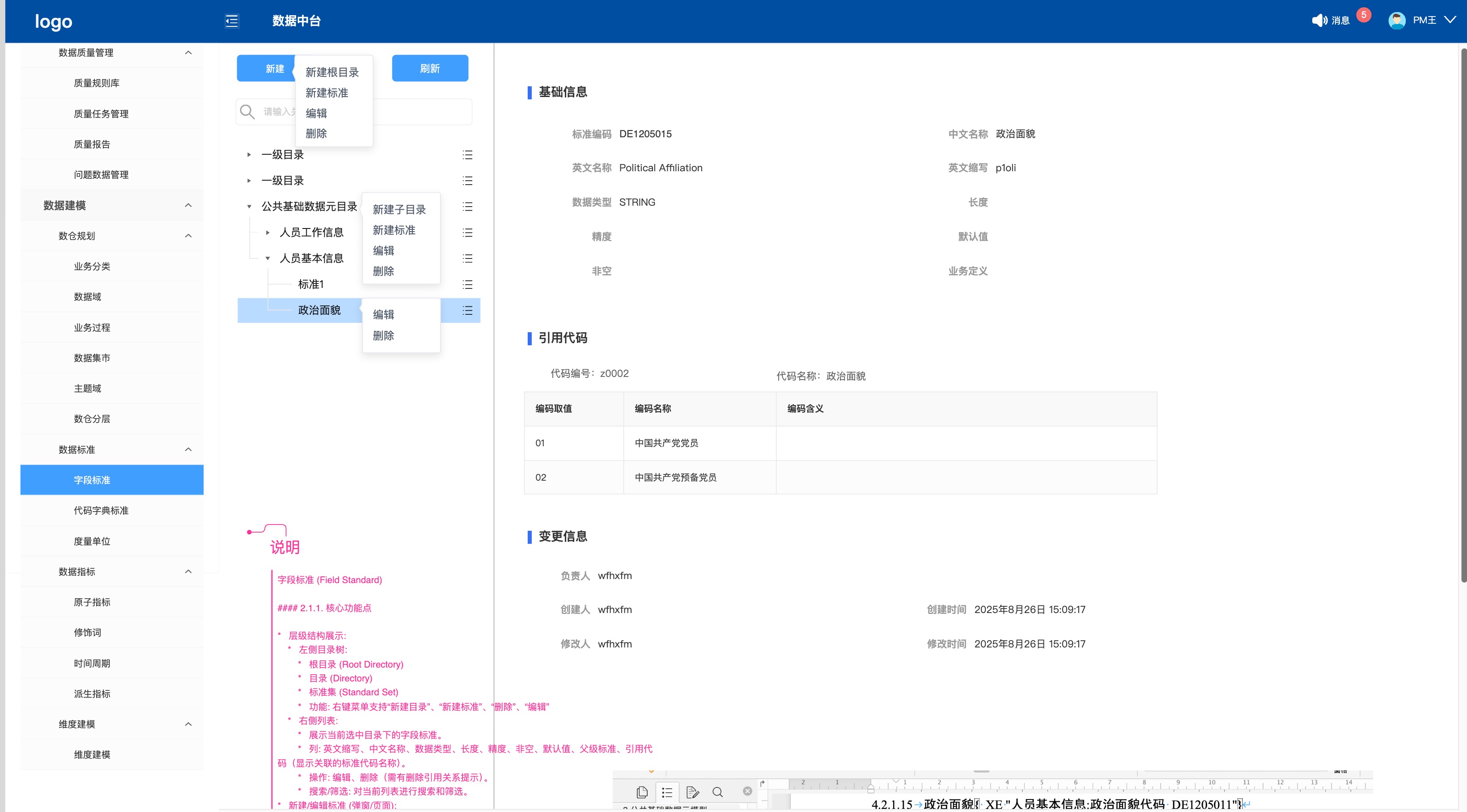1467x812 pixels.
Task: Open 问题数据管理 in the sidebar
Action: pyautogui.click(x=112, y=175)
